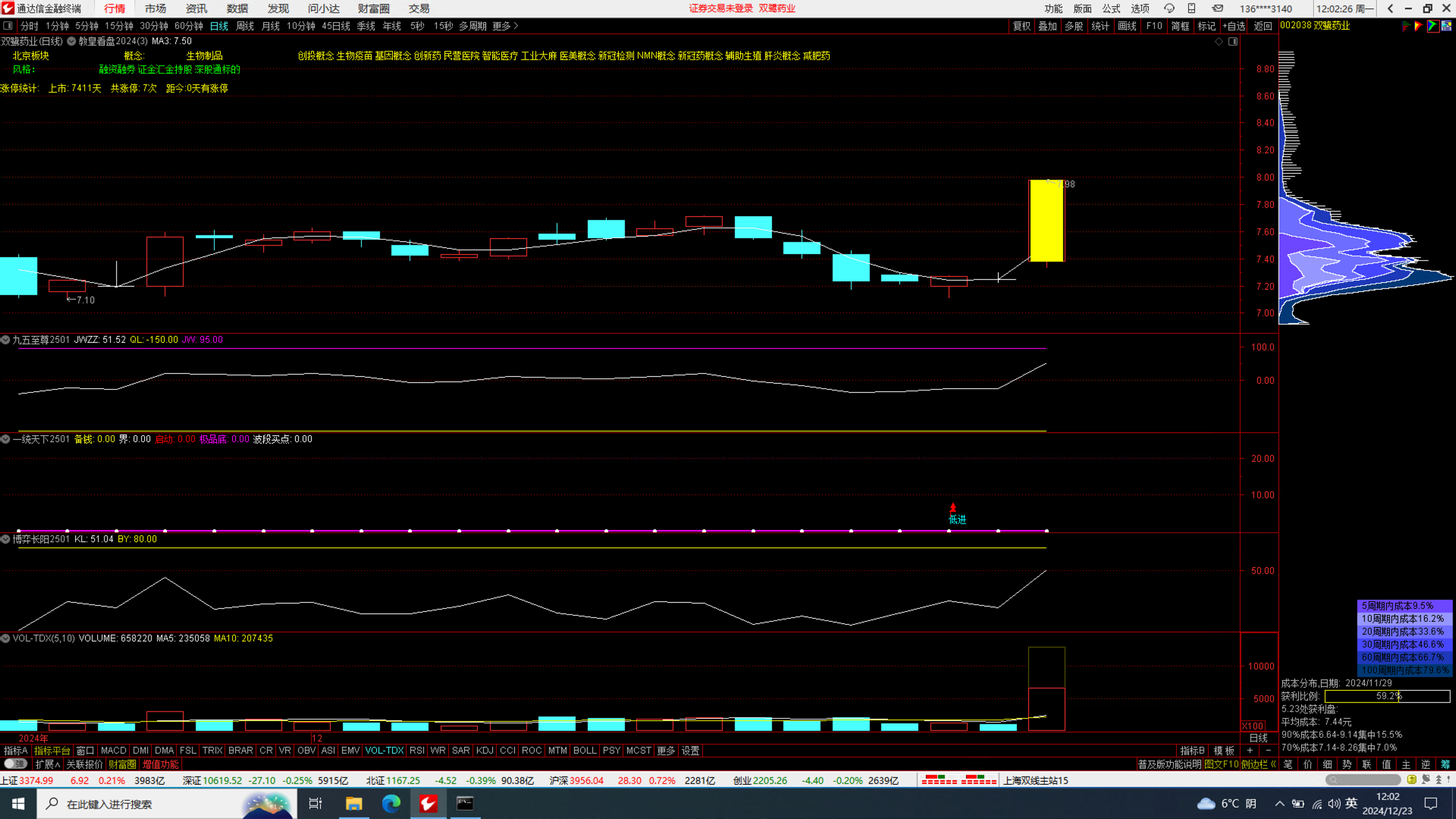Switch to 60分钟 period tab

189,26
